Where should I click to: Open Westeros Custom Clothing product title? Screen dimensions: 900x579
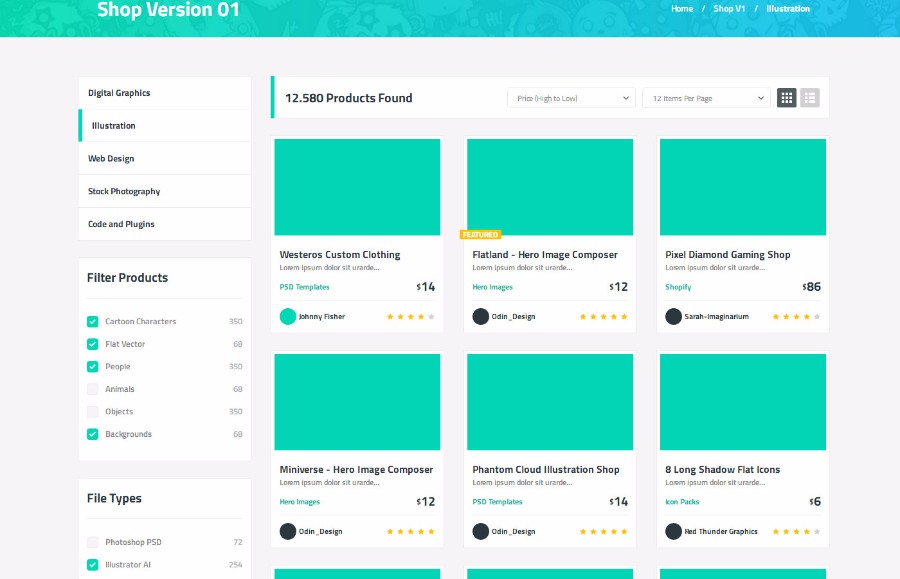click(x=340, y=255)
